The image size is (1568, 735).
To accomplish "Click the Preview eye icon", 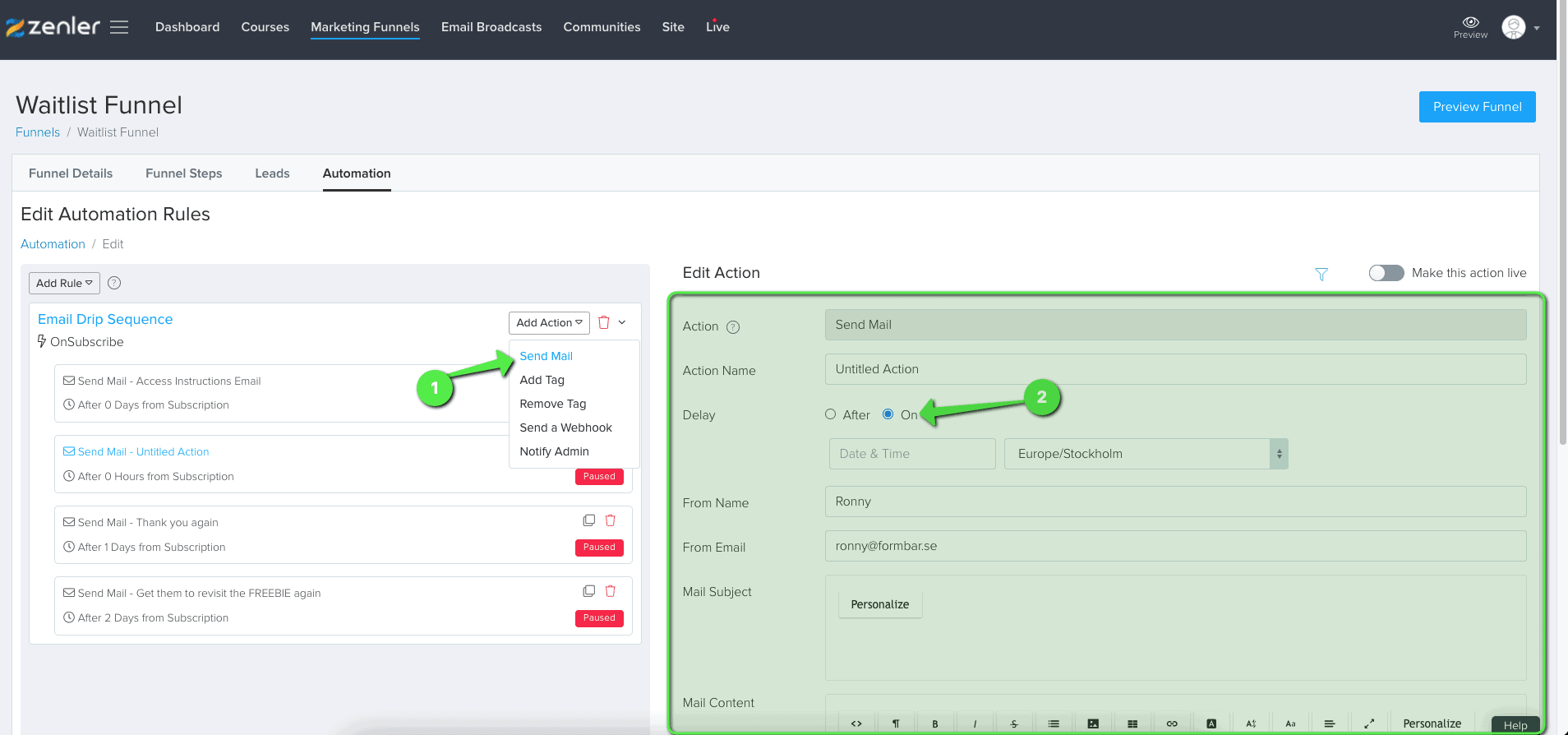I will pyautogui.click(x=1470, y=22).
